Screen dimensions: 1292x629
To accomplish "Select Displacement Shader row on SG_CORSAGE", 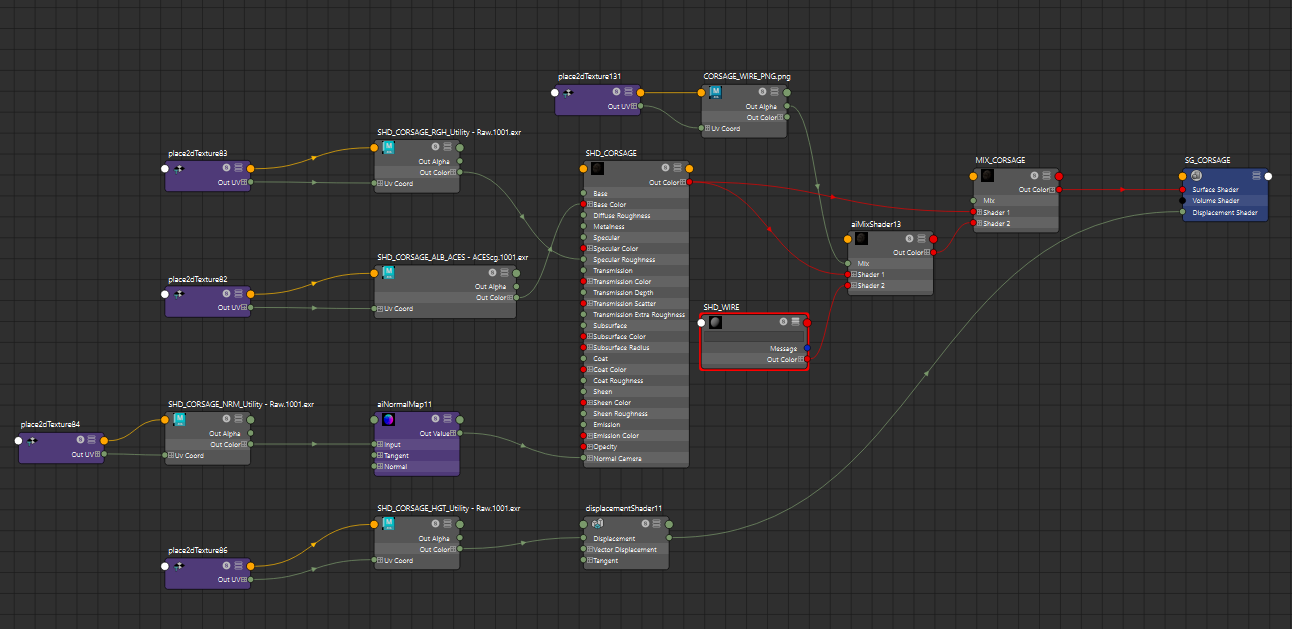I will point(1225,212).
